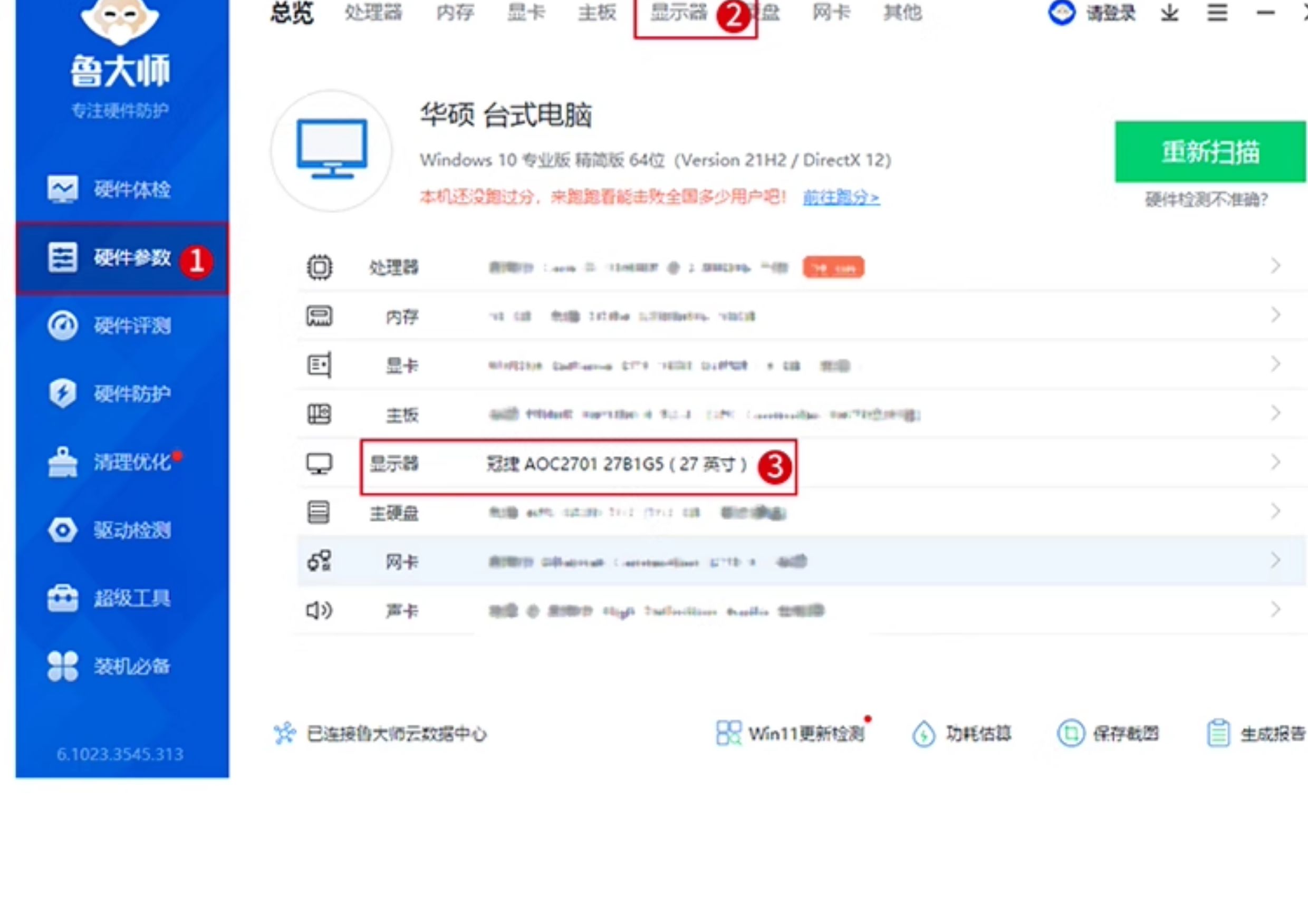The height and width of the screenshot is (924, 1308).
Task: Click the graphics card icon
Action: (x=320, y=365)
